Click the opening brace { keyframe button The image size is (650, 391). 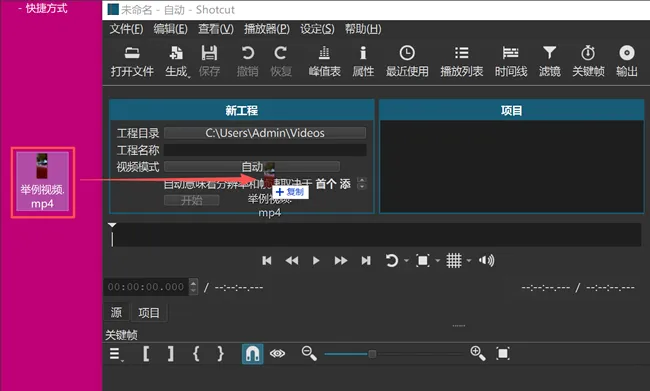[196, 354]
